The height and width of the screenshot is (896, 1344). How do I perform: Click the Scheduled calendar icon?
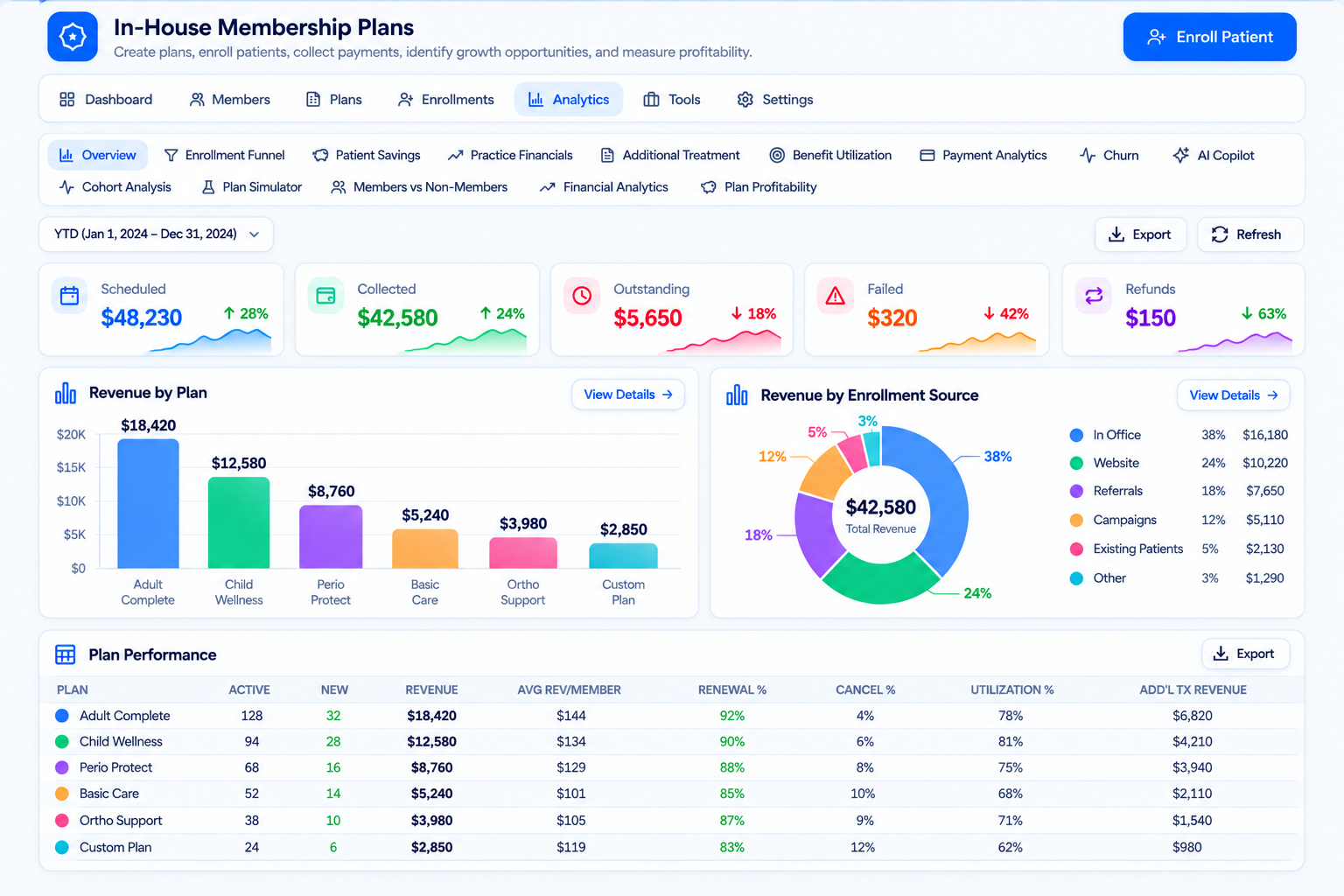(x=69, y=296)
